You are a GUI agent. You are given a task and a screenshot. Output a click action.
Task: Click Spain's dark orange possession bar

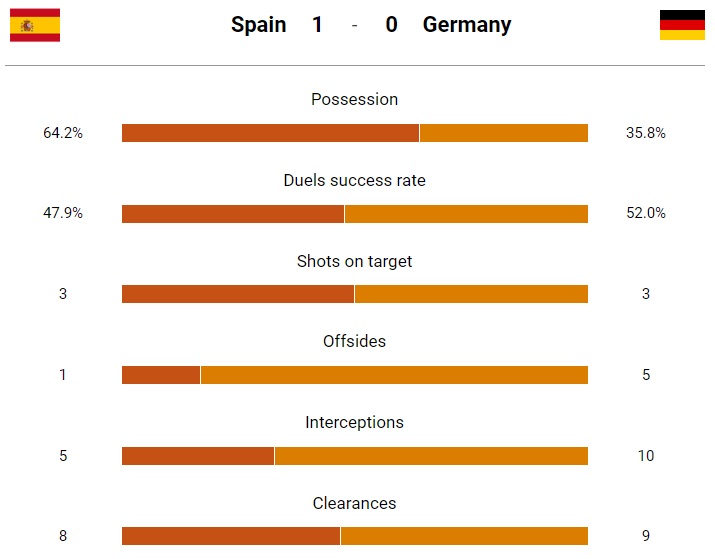coord(270,133)
